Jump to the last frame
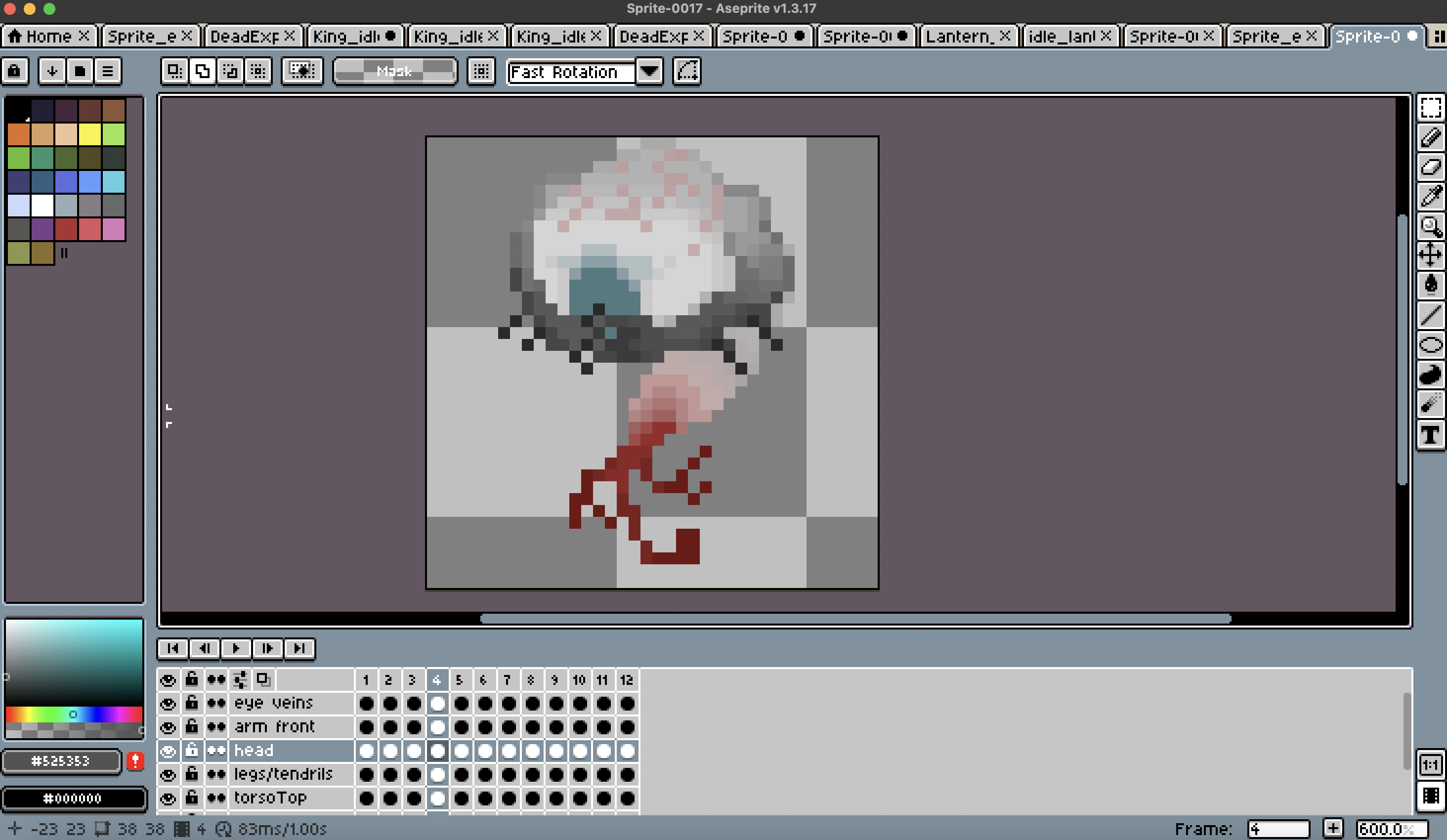 pos(299,649)
